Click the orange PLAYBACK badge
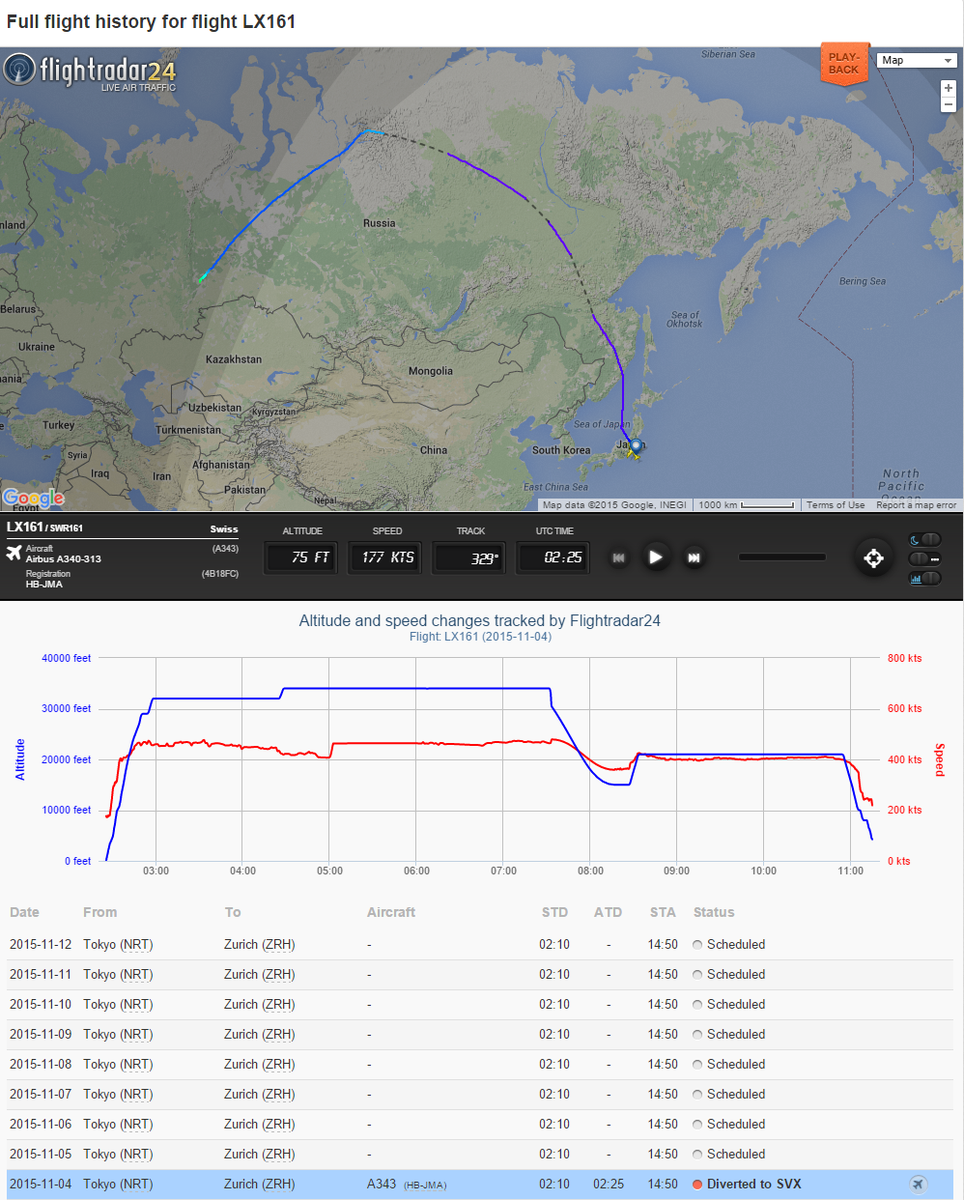This screenshot has width=964, height=1200. [x=844, y=63]
